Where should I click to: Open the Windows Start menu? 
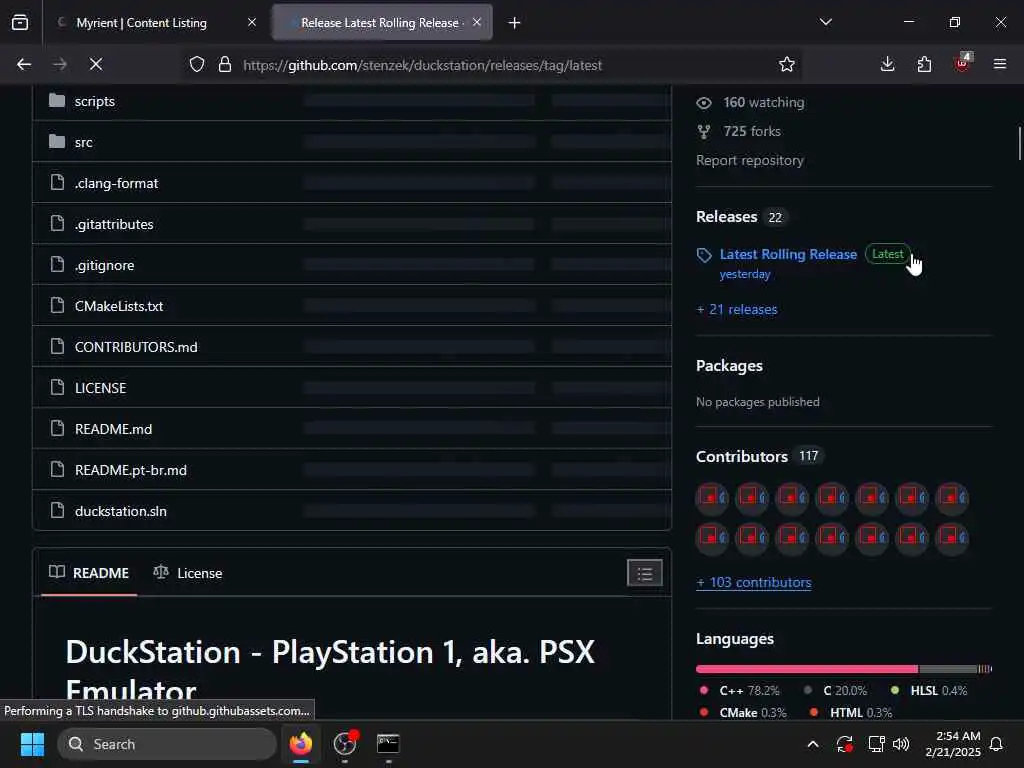tap(32, 744)
